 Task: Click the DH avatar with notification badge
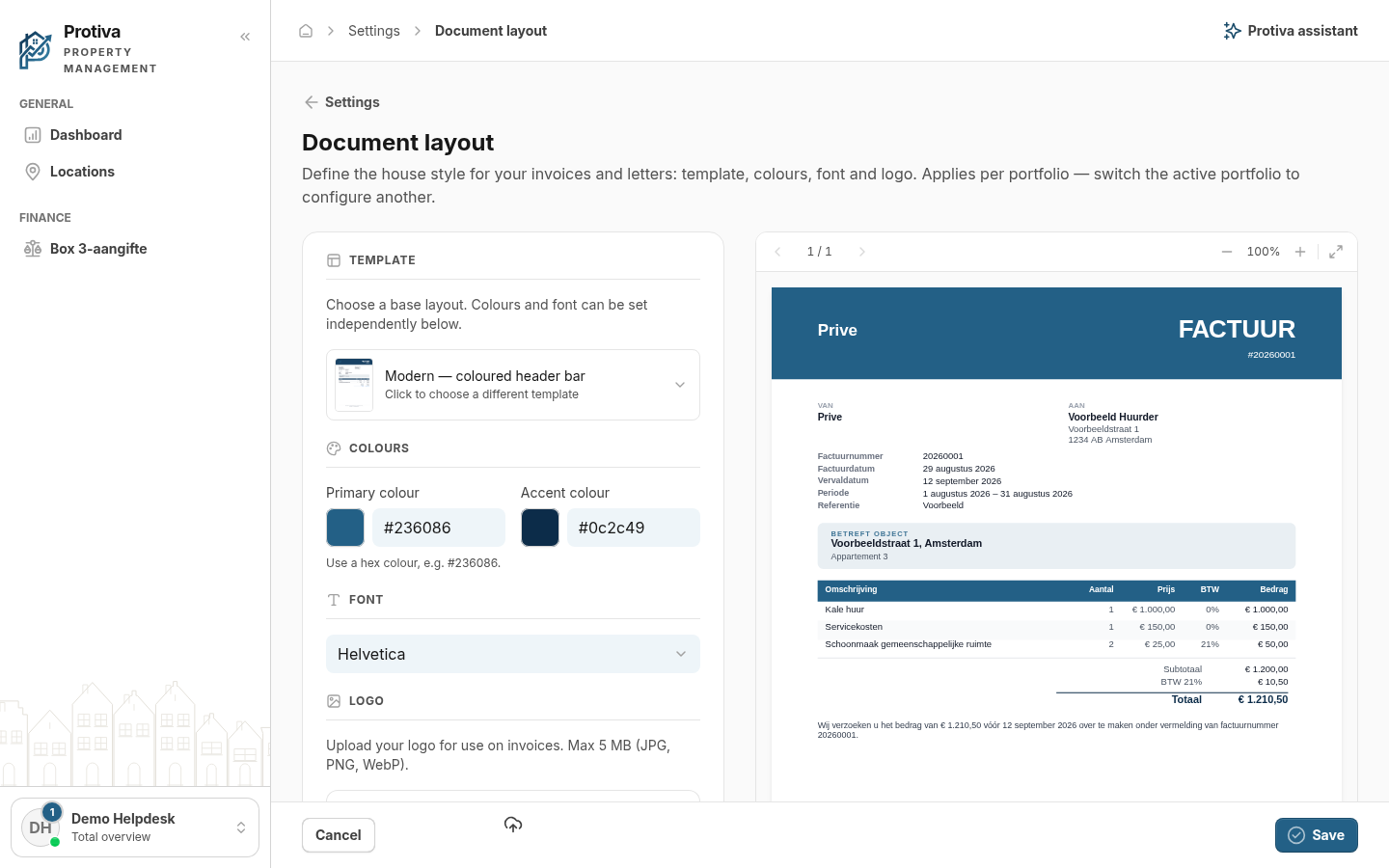tap(41, 827)
